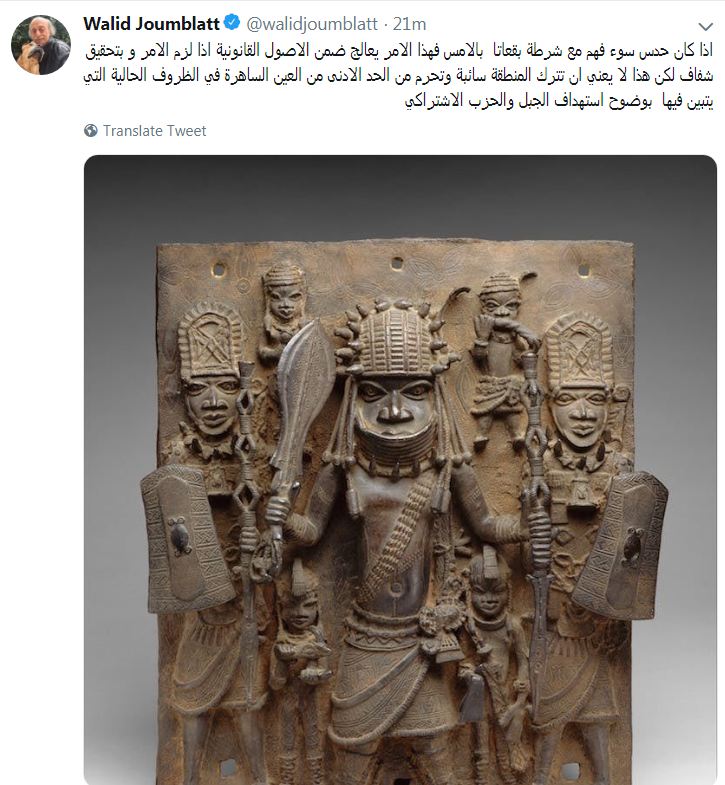Click the Translate Tweet link

(154, 131)
